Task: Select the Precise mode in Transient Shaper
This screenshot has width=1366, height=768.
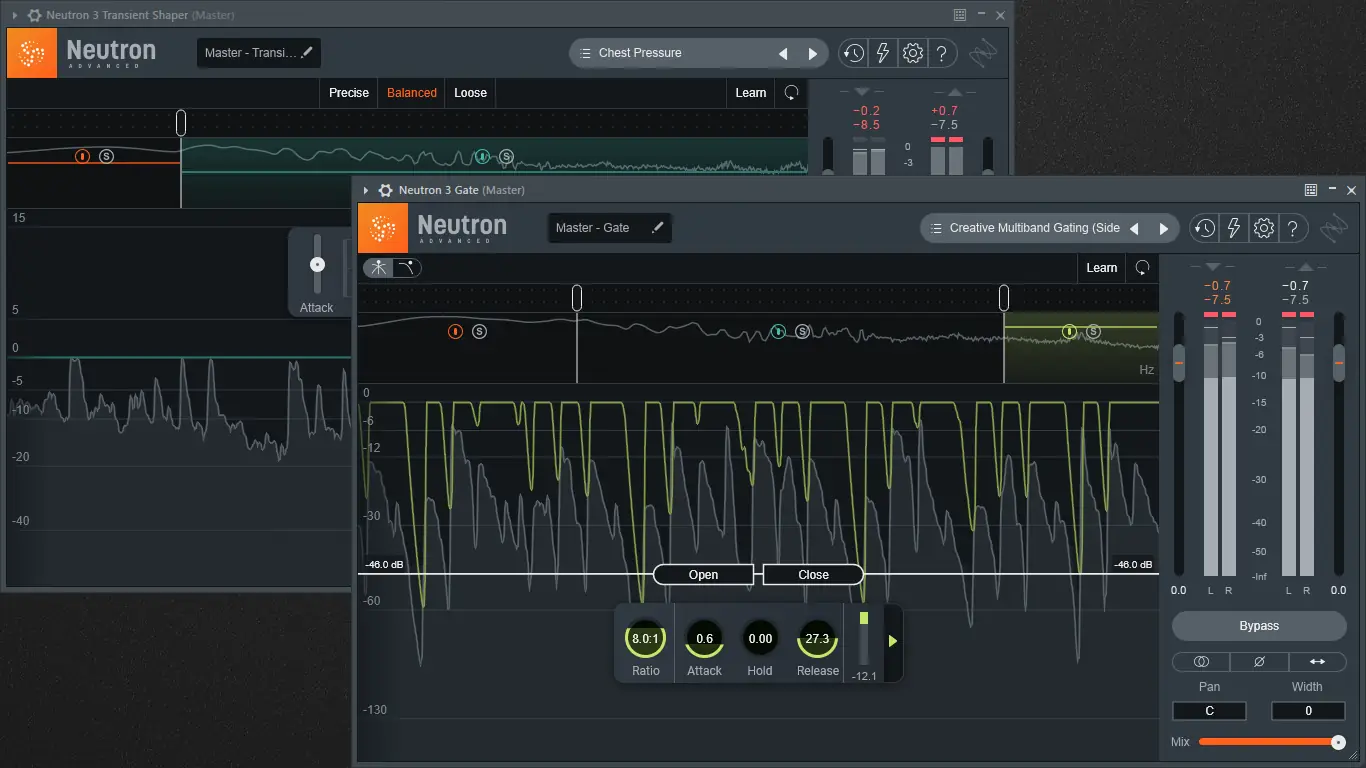Action: pyautogui.click(x=349, y=92)
